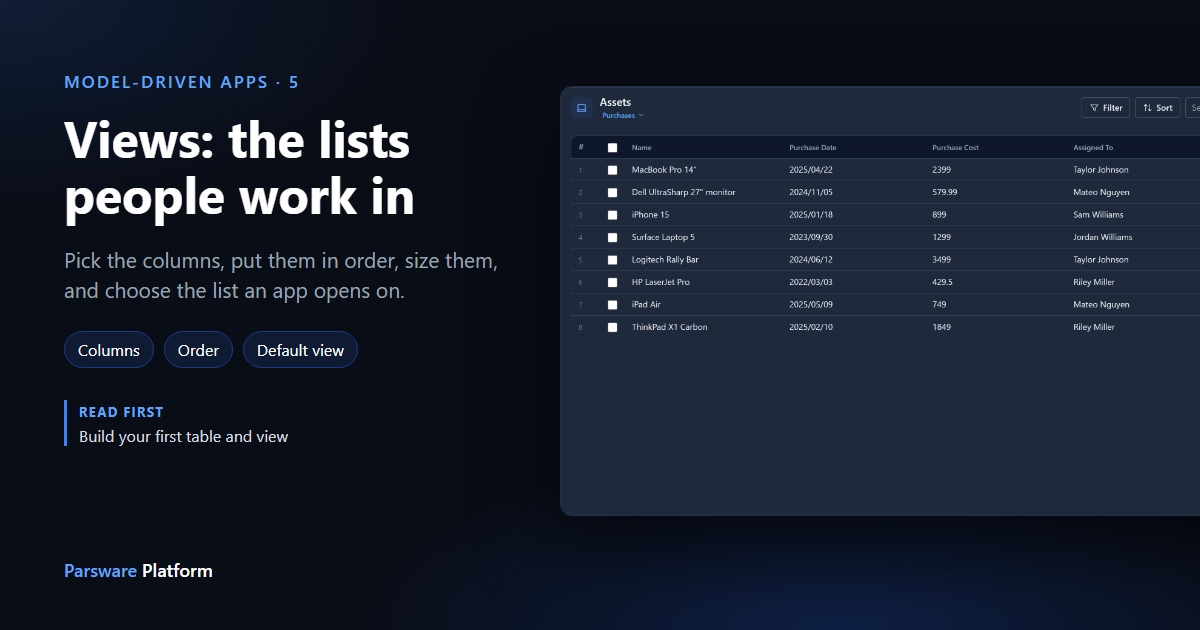Check the iPhone 15 row checkbox
This screenshot has width=1200, height=630.
coord(613,215)
